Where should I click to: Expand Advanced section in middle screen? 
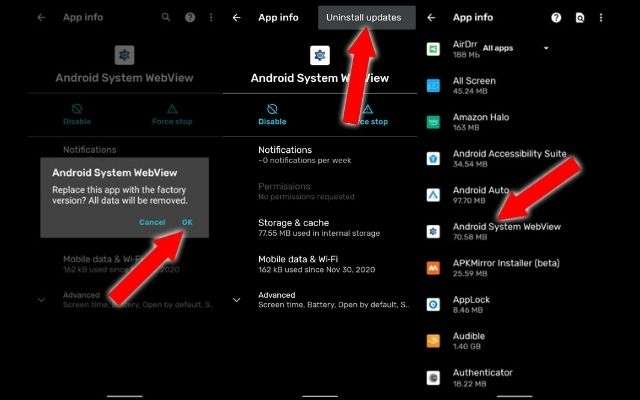coord(320,300)
